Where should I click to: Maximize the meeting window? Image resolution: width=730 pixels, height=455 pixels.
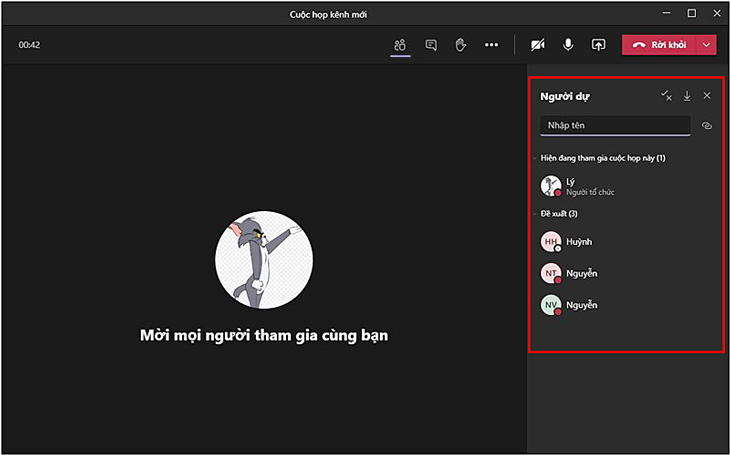tap(692, 14)
